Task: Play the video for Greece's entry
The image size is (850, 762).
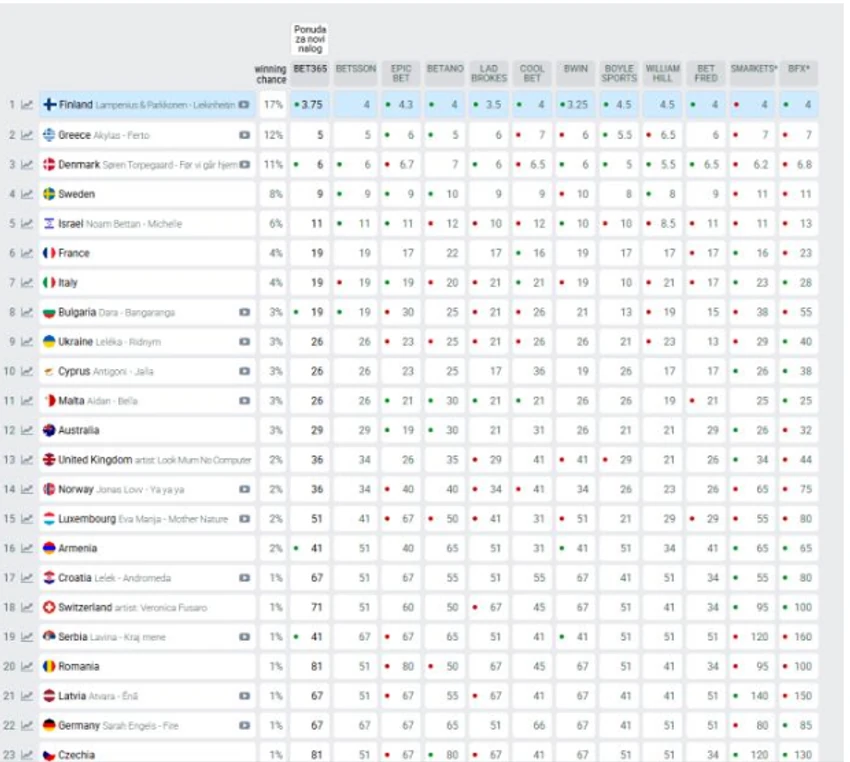Action: (x=244, y=135)
